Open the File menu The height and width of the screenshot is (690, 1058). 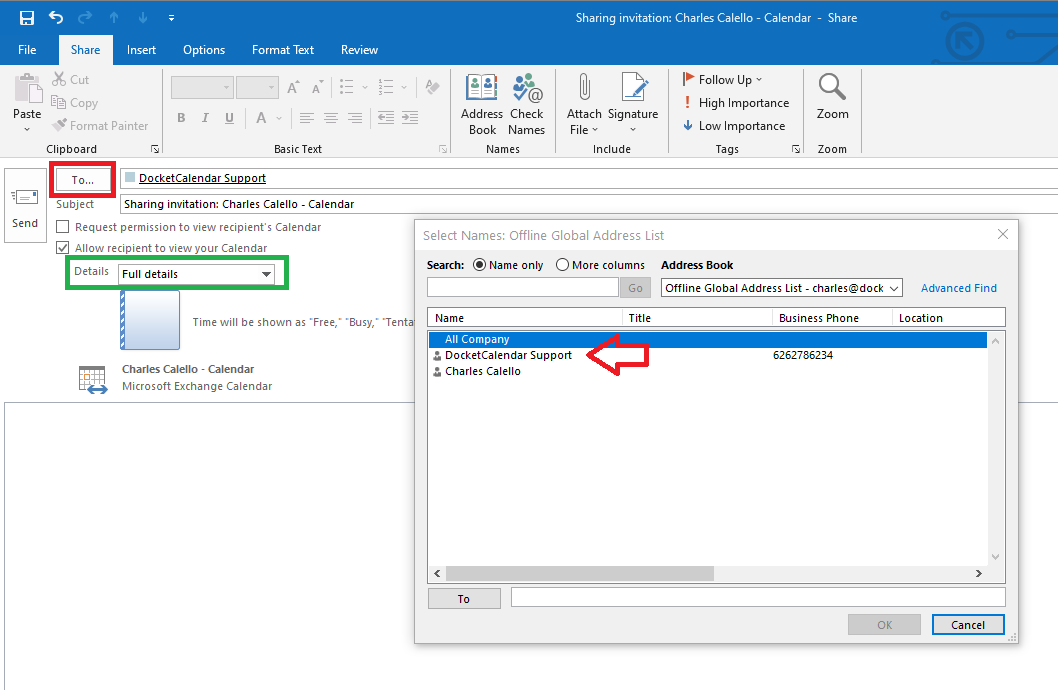[x=27, y=50]
